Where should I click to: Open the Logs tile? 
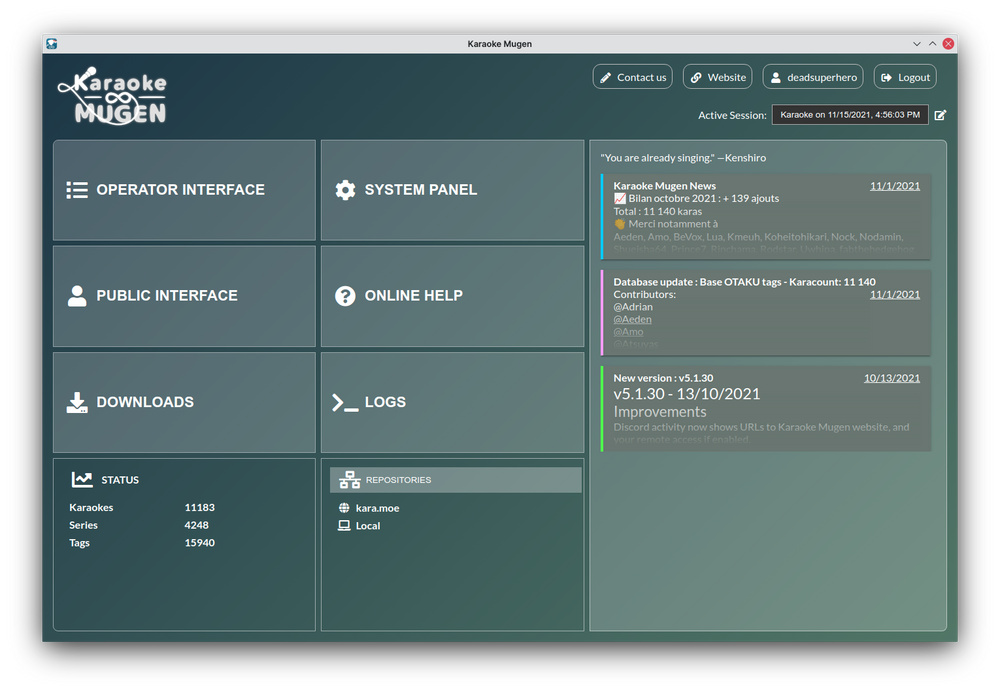pyautogui.click(x=452, y=402)
